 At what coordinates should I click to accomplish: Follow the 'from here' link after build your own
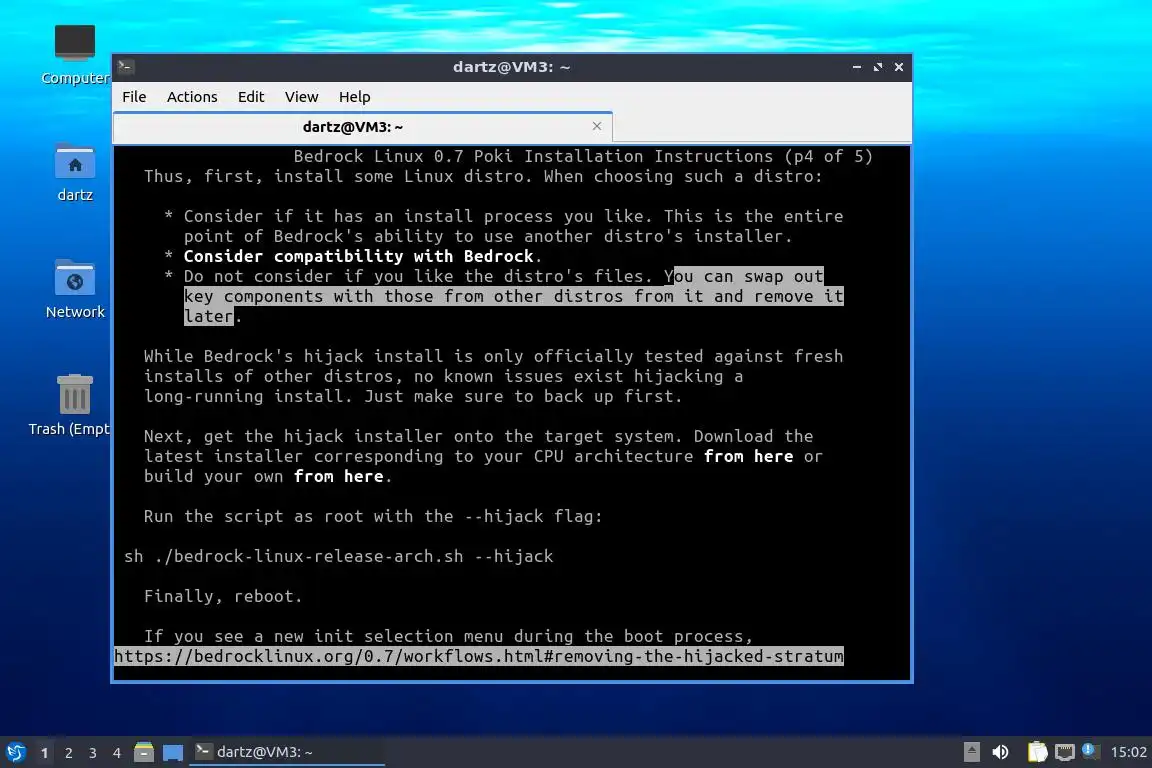pyautogui.click(x=338, y=476)
